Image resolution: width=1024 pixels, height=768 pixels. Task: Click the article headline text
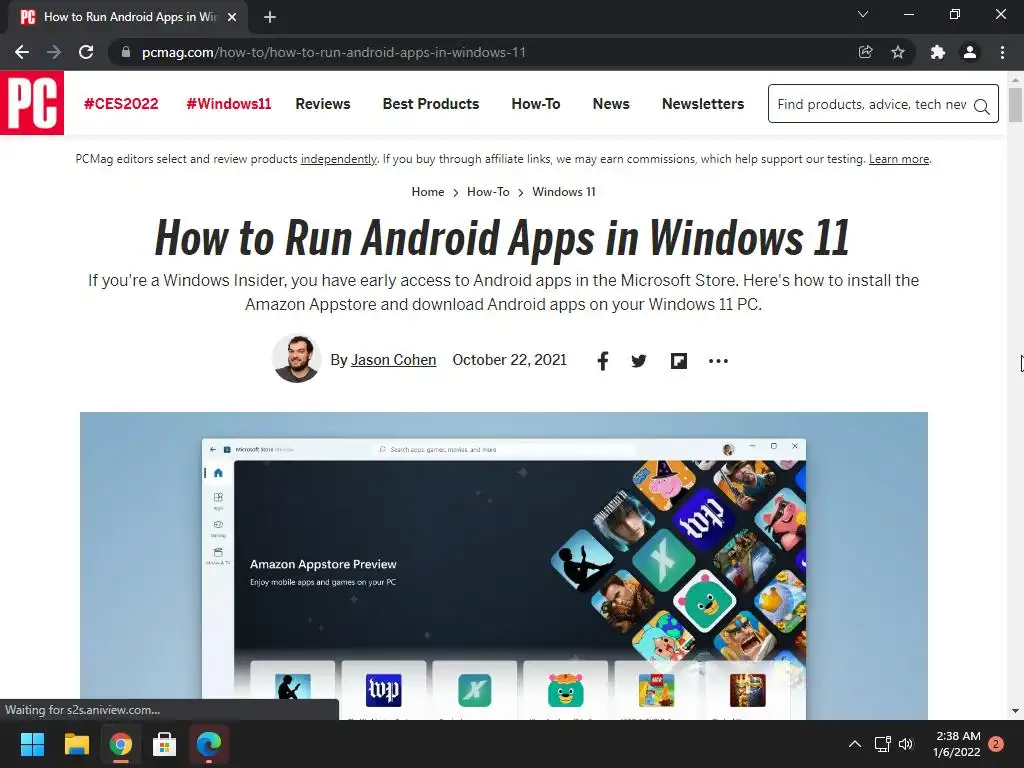tap(502, 237)
